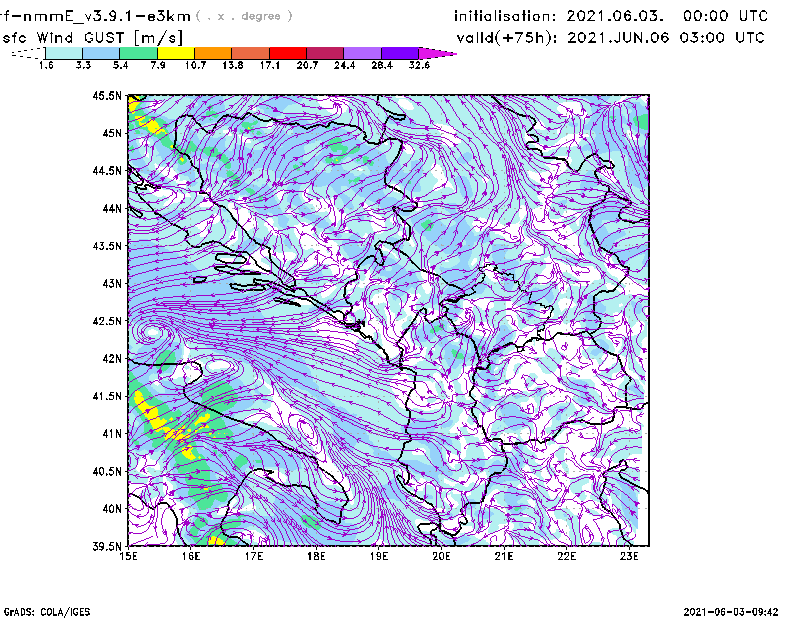Click the '32.6' legend value
Screen dimensions: 800x618
coord(419,65)
